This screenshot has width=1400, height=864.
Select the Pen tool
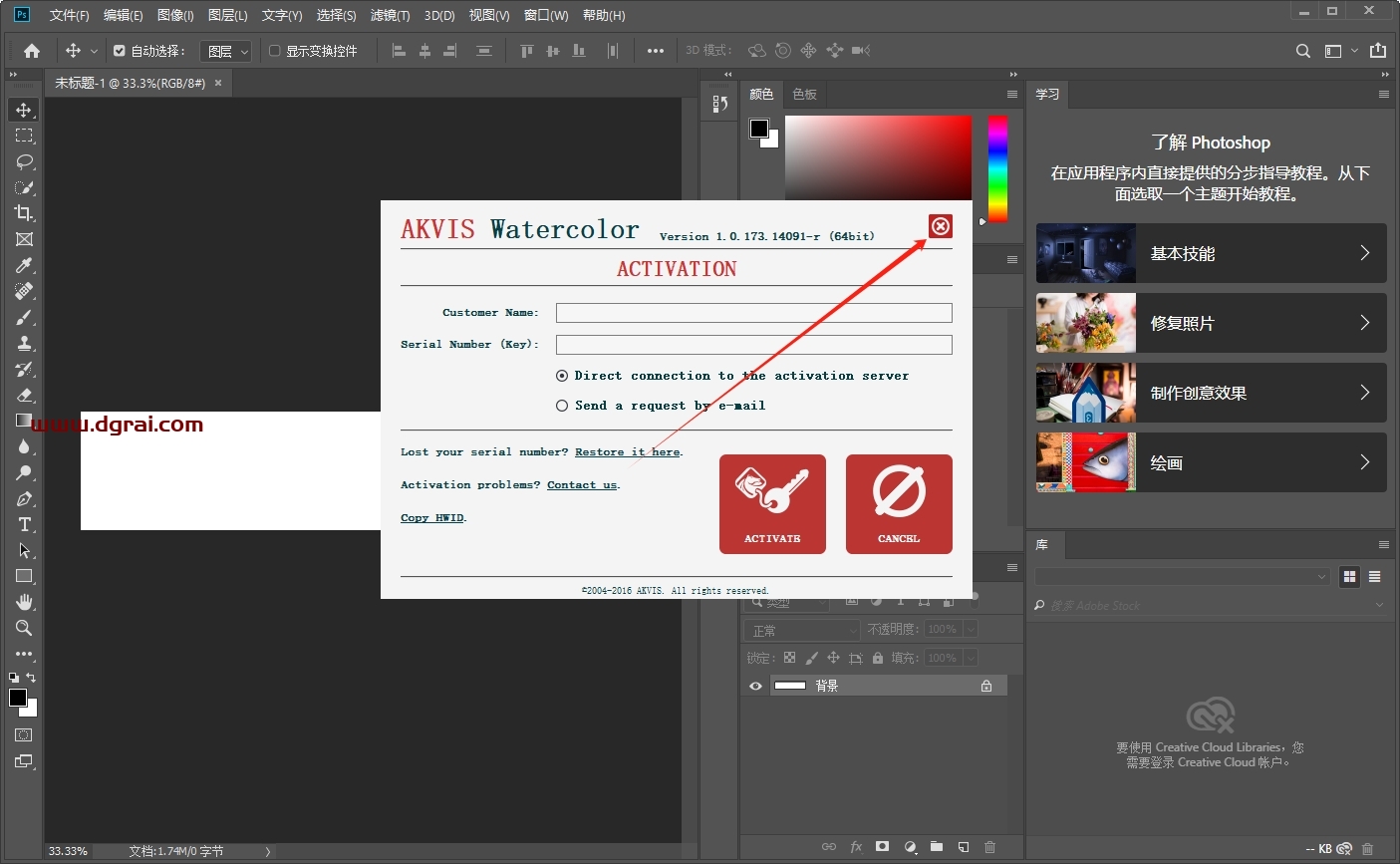pos(24,498)
